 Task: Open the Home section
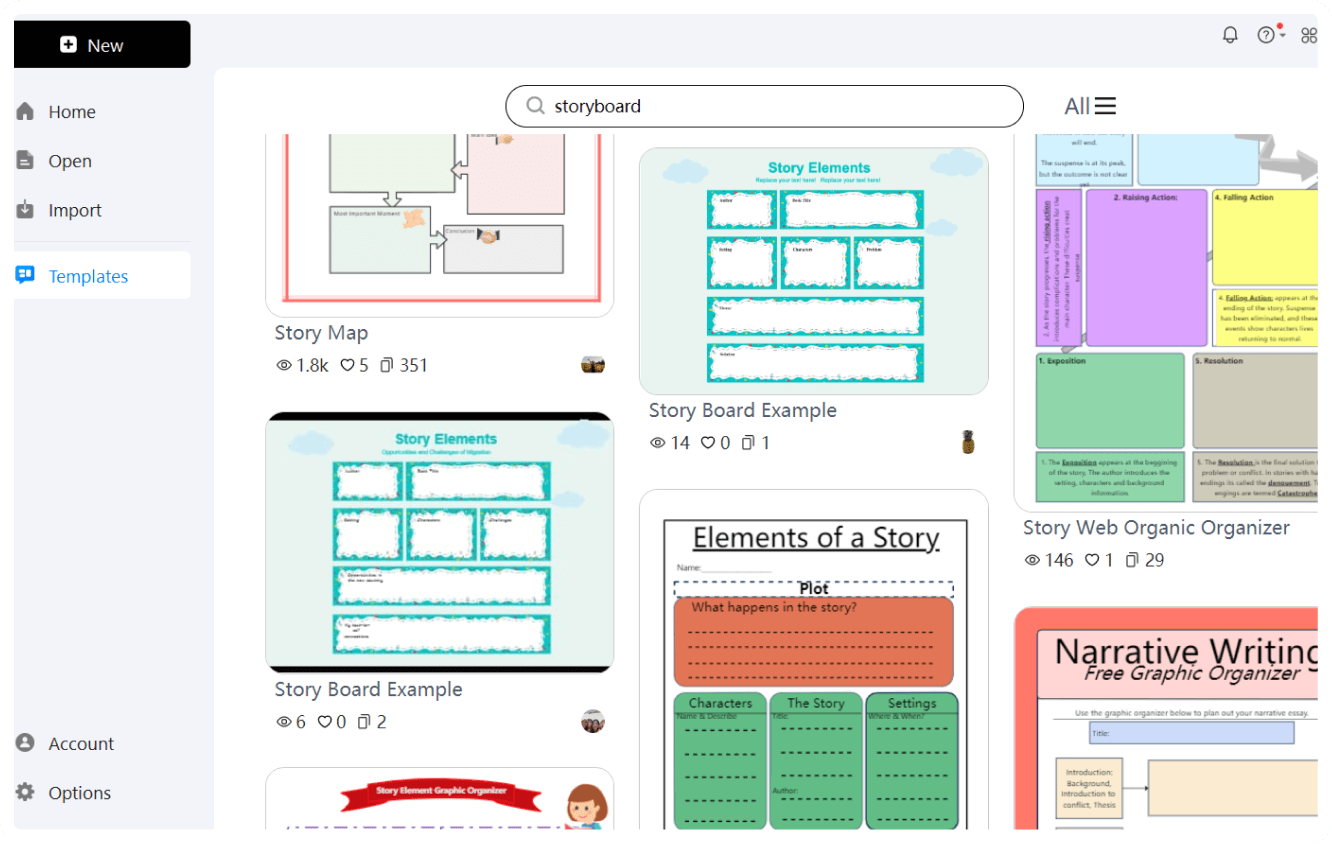72,112
